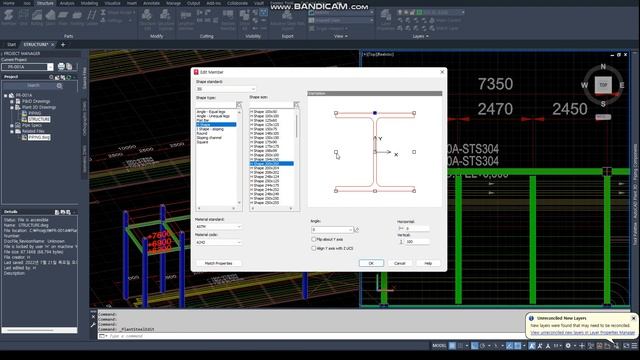
Task: Select the Member tool in the ribbon
Action: (9, 18)
